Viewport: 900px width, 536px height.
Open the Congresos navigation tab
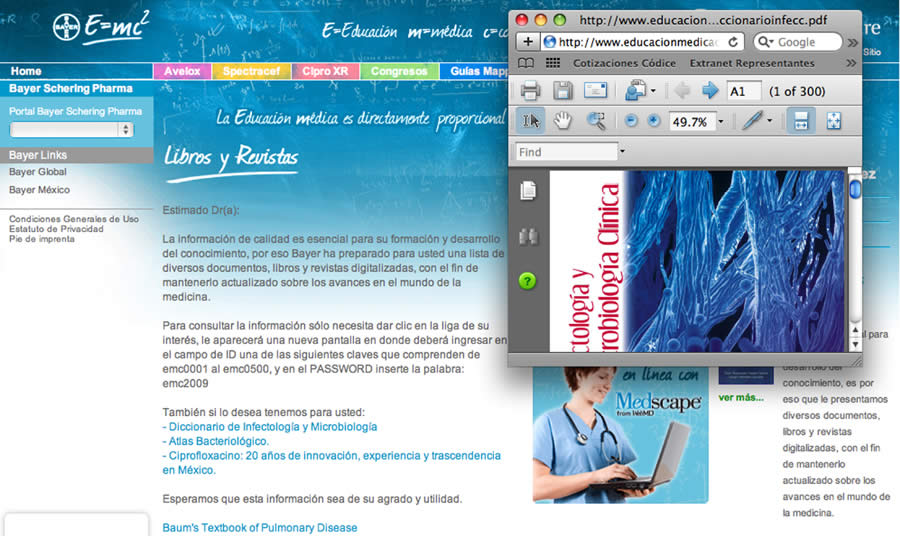tap(399, 71)
